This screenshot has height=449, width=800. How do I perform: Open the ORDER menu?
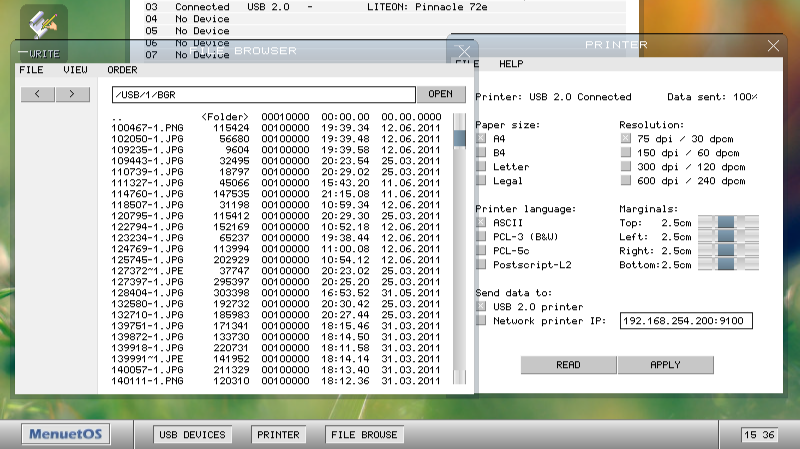click(122, 70)
